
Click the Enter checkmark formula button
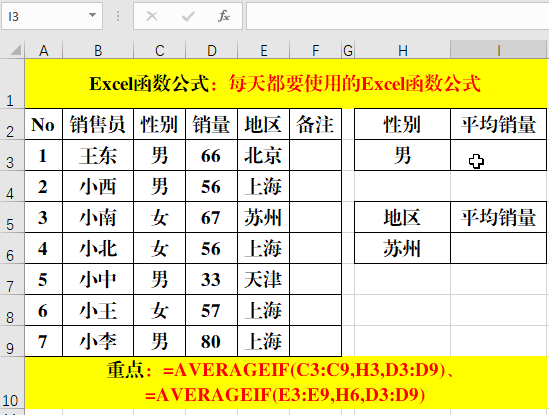point(188,16)
